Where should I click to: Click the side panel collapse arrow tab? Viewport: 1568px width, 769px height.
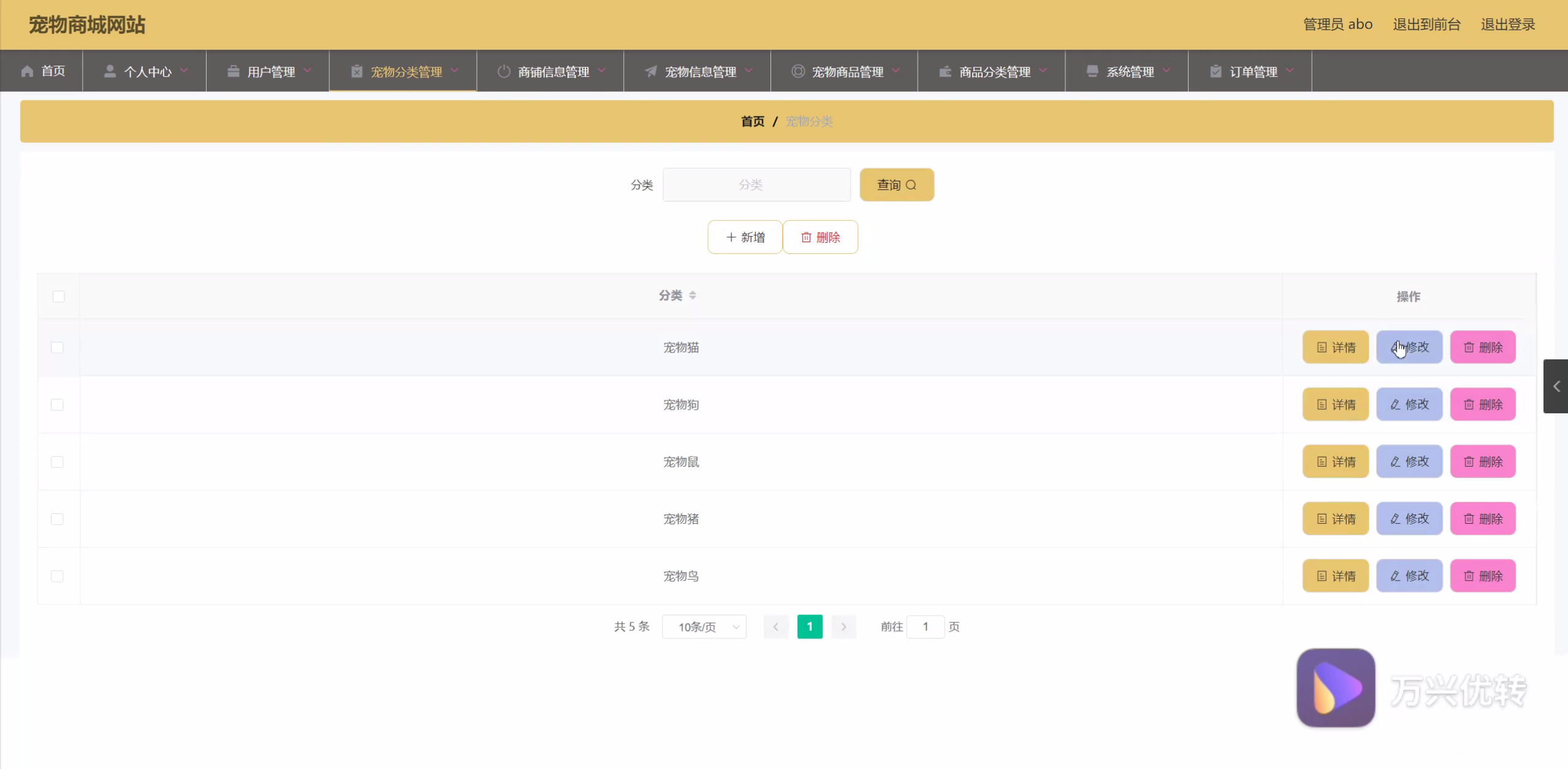(x=1556, y=386)
